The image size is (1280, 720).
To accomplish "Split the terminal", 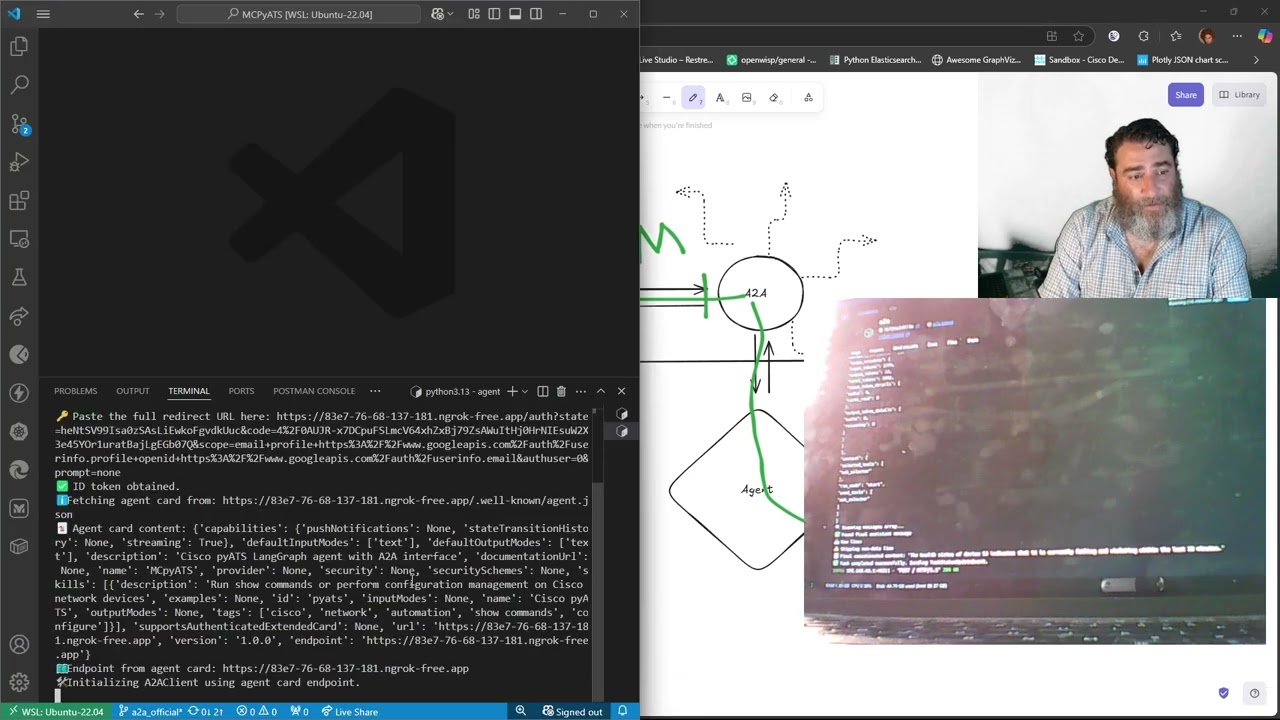I will [542, 391].
